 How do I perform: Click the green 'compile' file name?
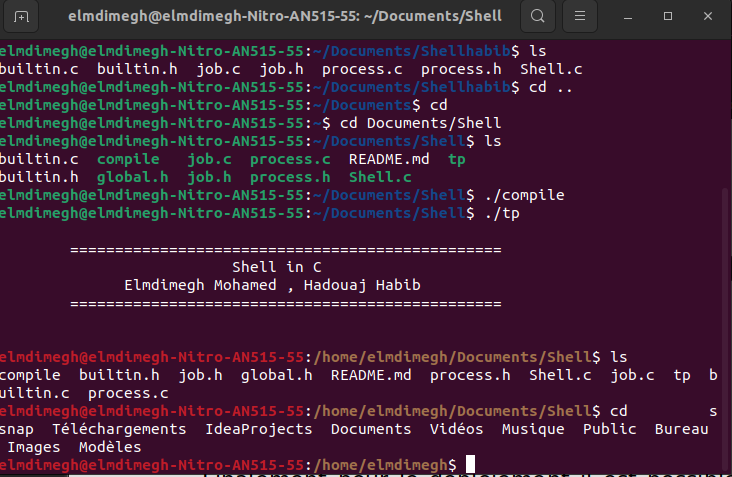tap(128, 159)
